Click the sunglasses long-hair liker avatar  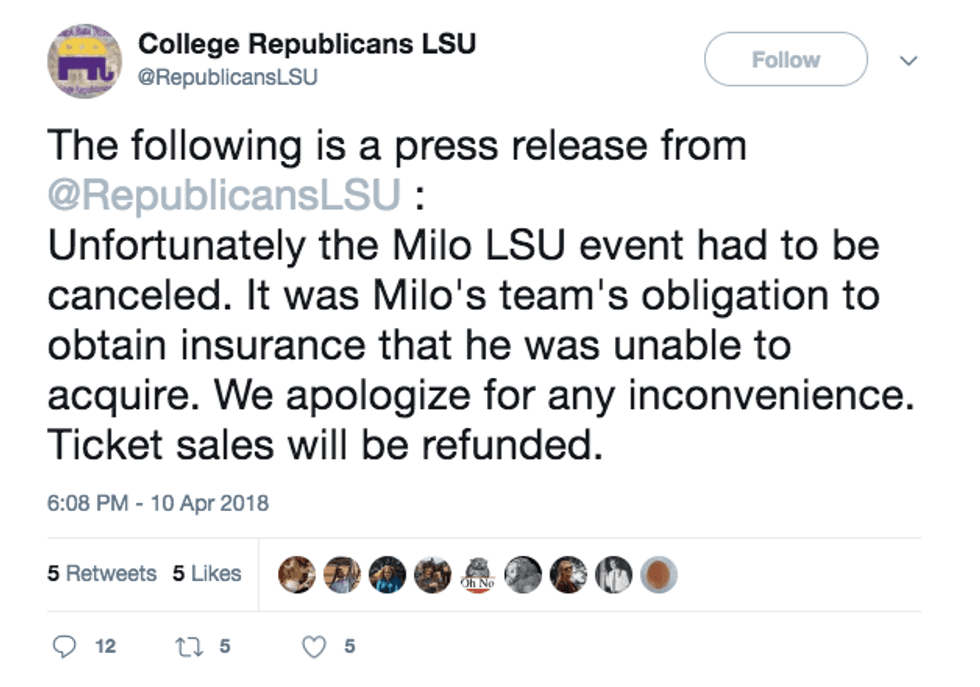(568, 574)
